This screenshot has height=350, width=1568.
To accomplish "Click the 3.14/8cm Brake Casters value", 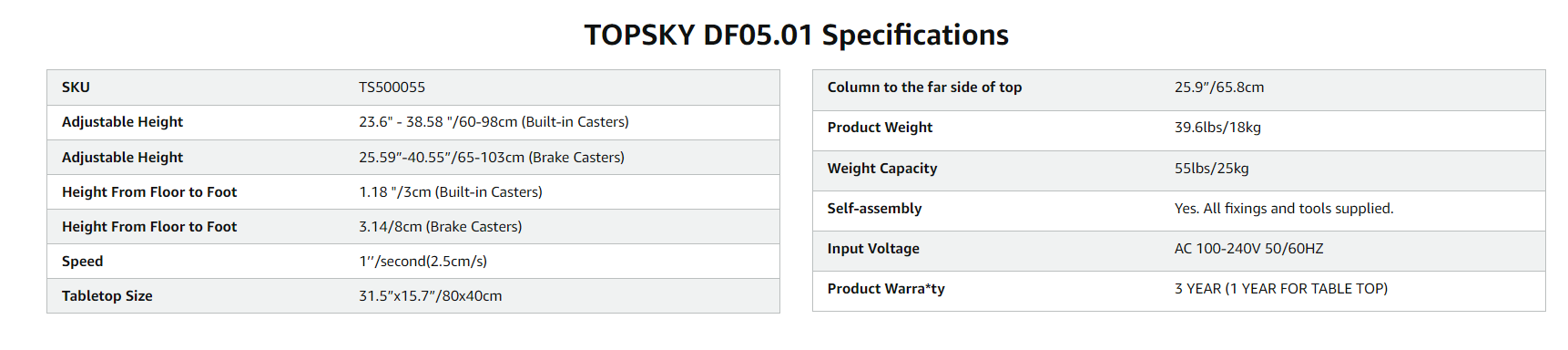I will [440, 227].
